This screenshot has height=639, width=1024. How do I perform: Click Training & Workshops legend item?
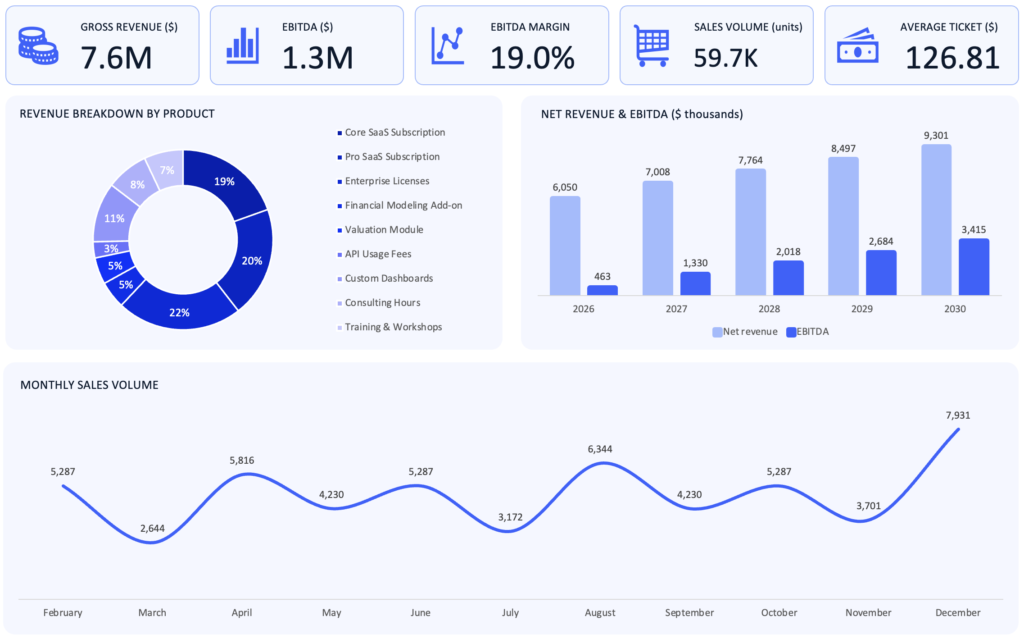[x=392, y=327]
